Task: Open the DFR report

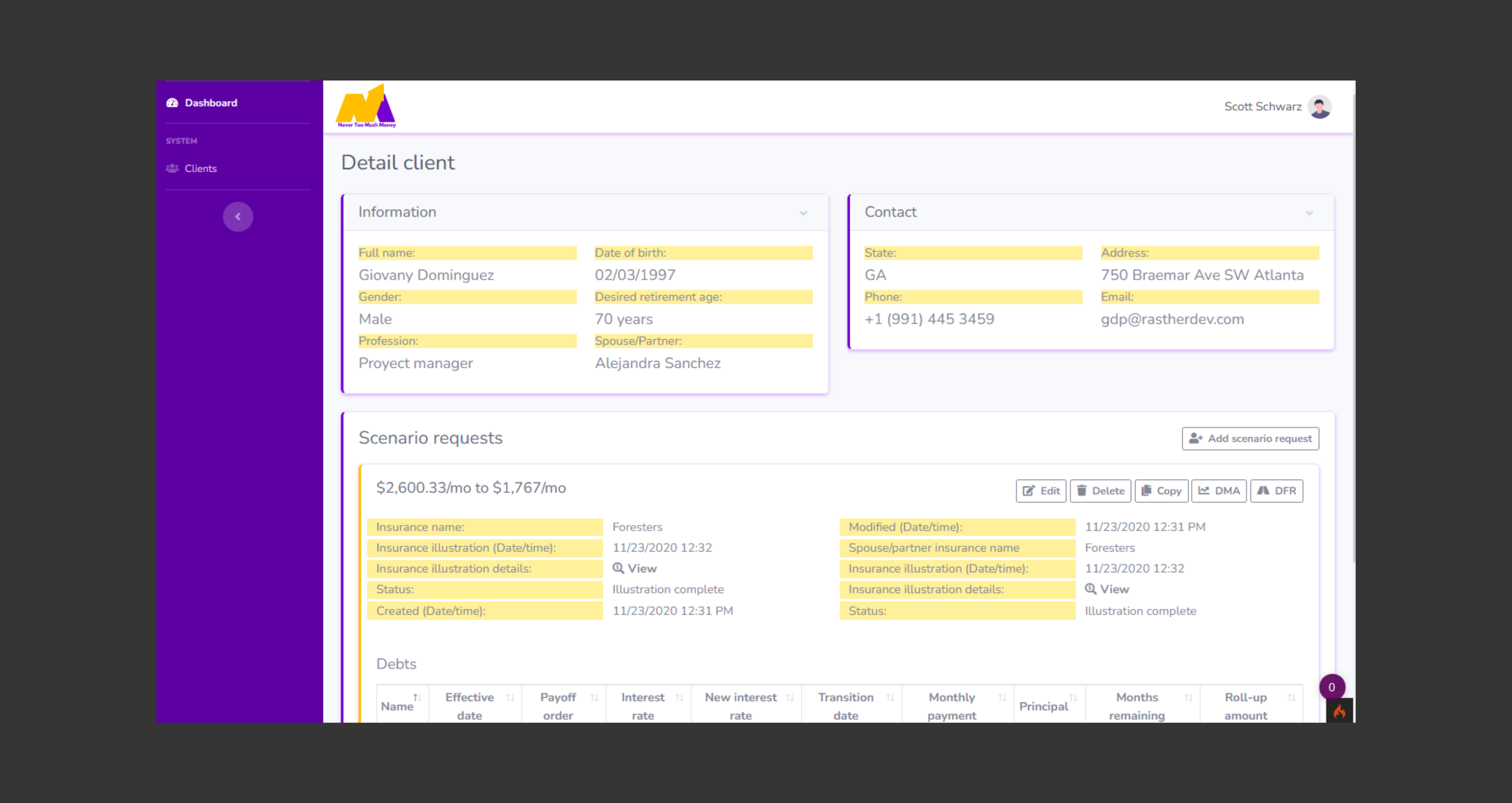Action: [1276, 491]
